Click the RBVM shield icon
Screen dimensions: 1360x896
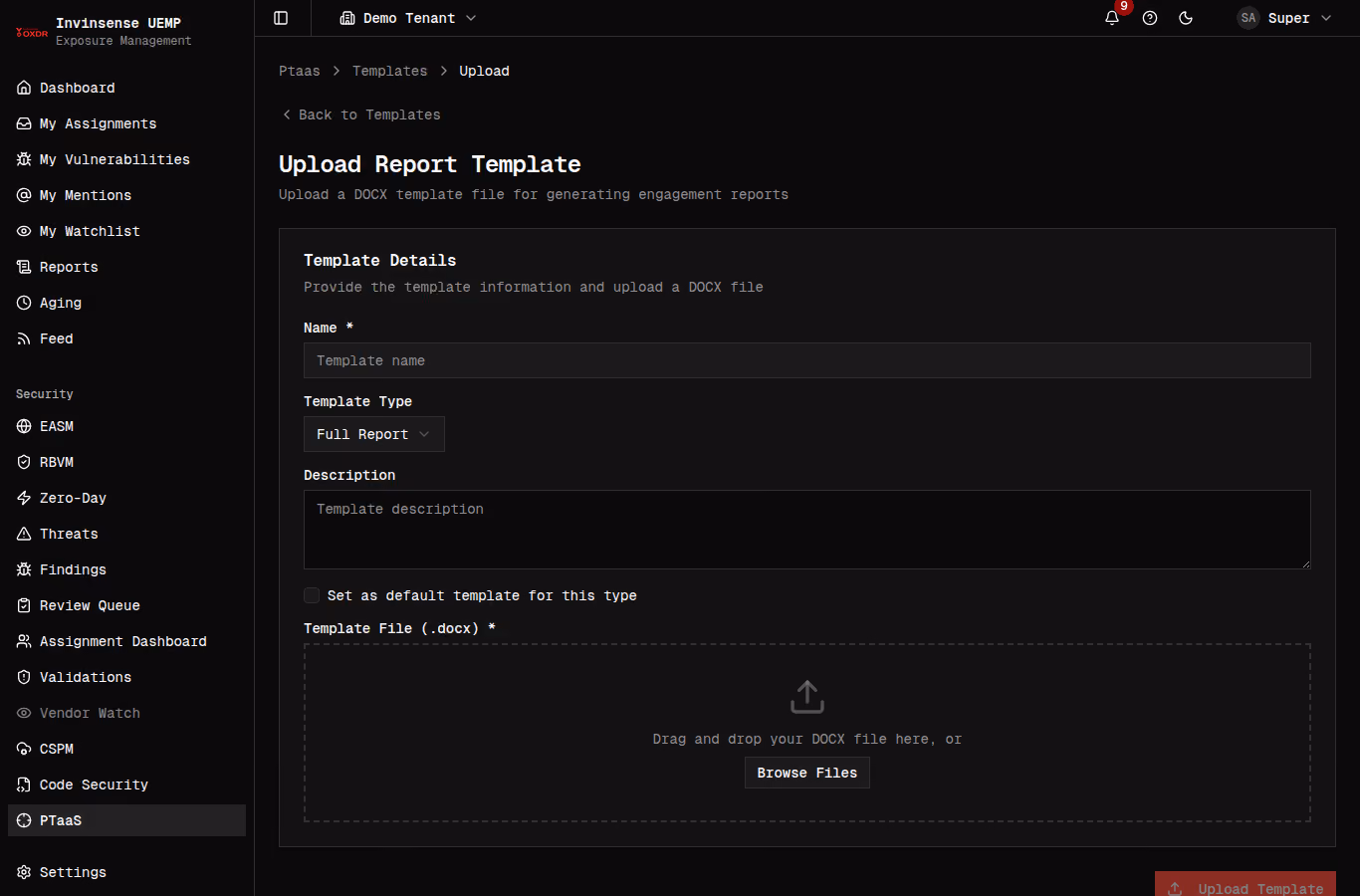pos(24,462)
